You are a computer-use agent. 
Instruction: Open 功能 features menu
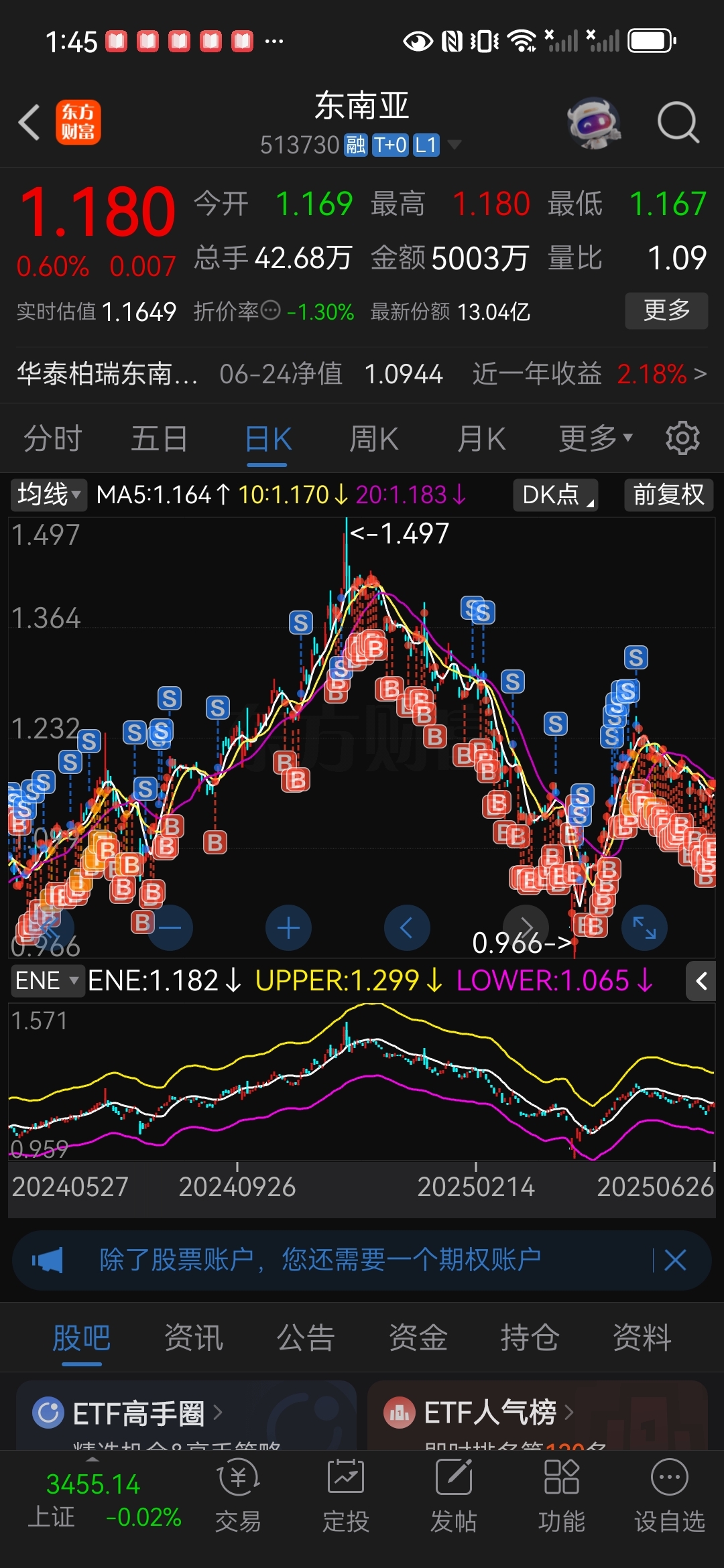coord(562,1497)
